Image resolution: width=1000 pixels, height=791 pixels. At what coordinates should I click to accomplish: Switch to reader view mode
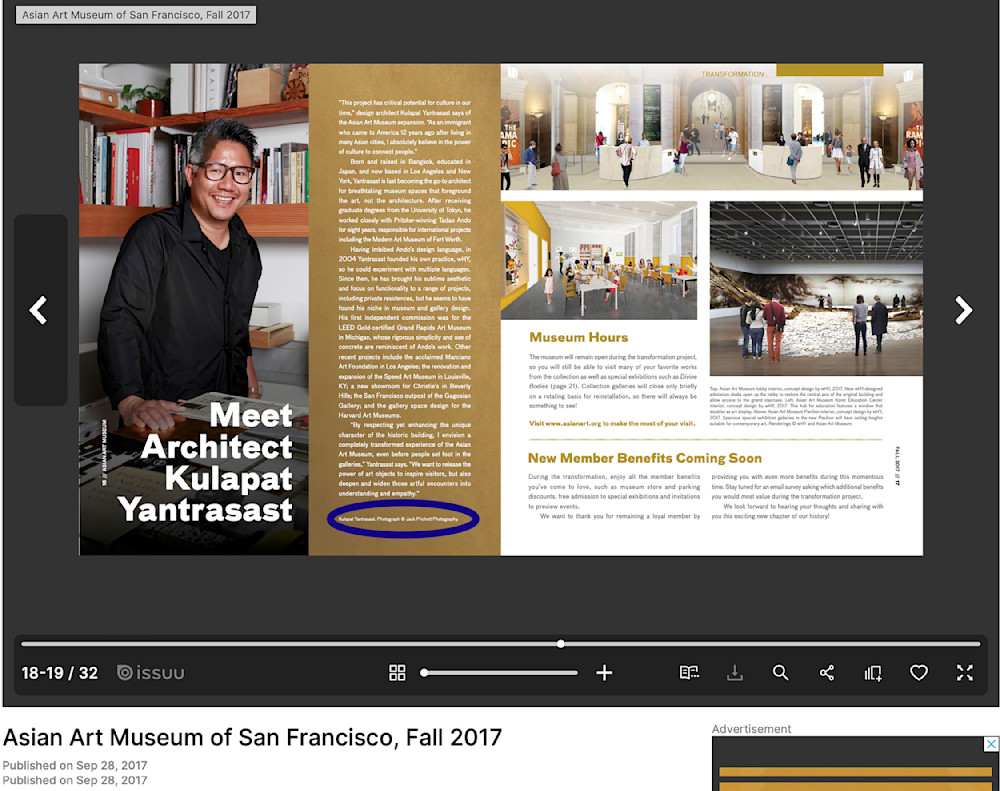(689, 673)
